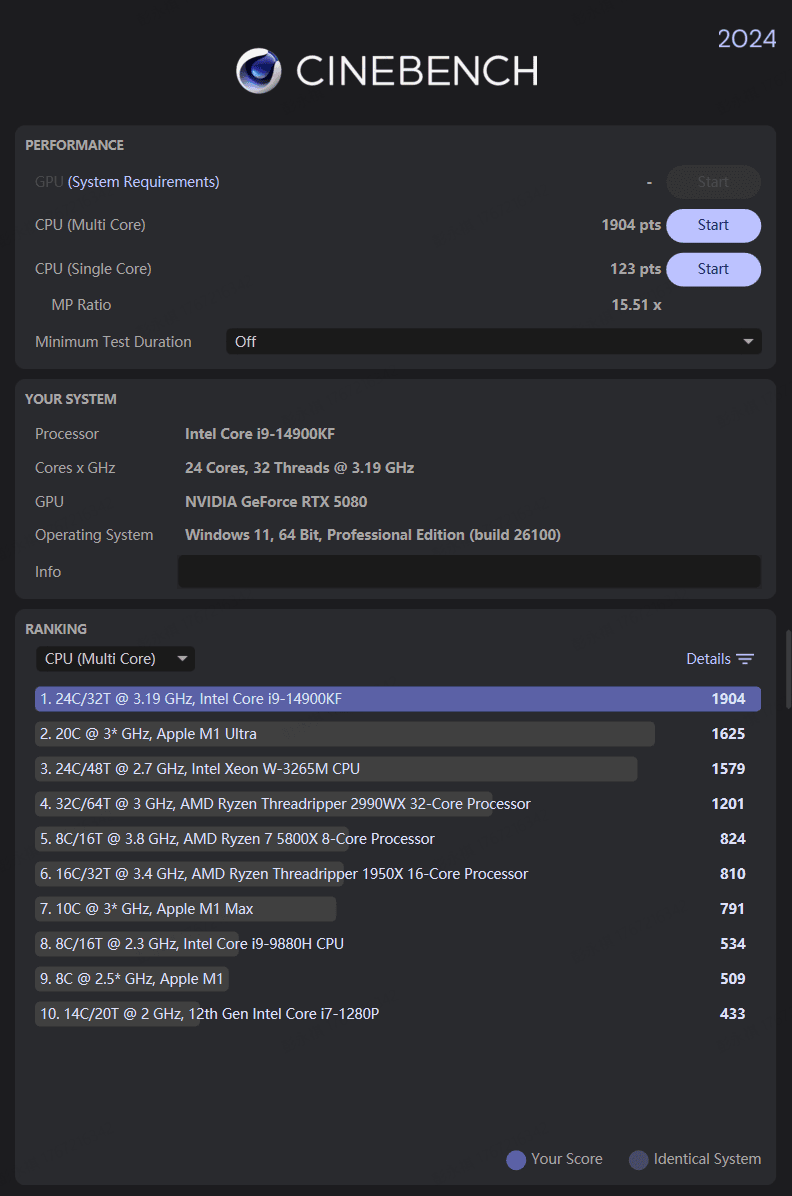Click the 1904 pts multi core score
This screenshot has width=792, height=1196.
631,225
